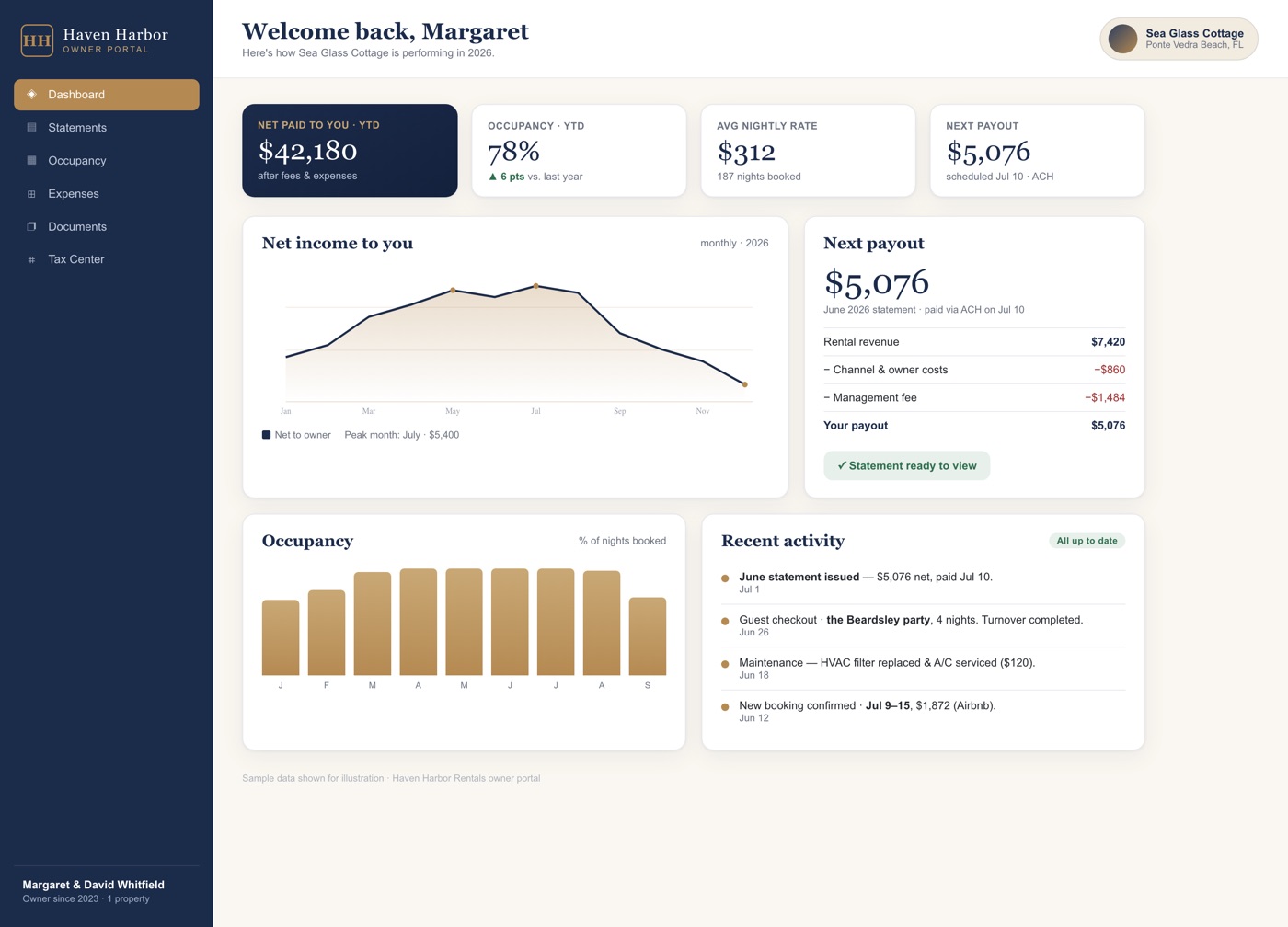Click the December end data point
The width and height of the screenshot is (1288, 927).
(x=745, y=384)
